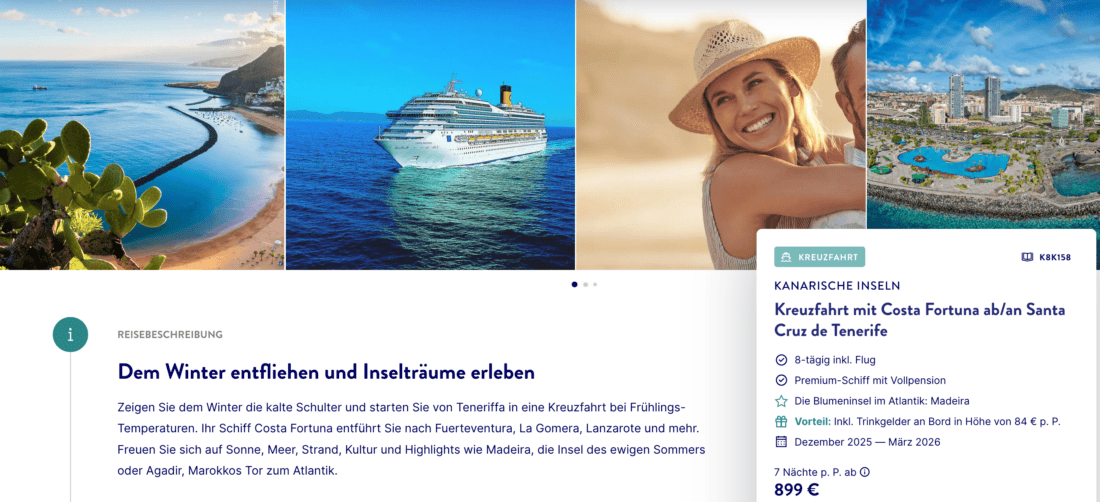Image resolution: width=1100 pixels, height=502 pixels.
Task: Open the Costa cruise ship photo
Action: (430, 135)
